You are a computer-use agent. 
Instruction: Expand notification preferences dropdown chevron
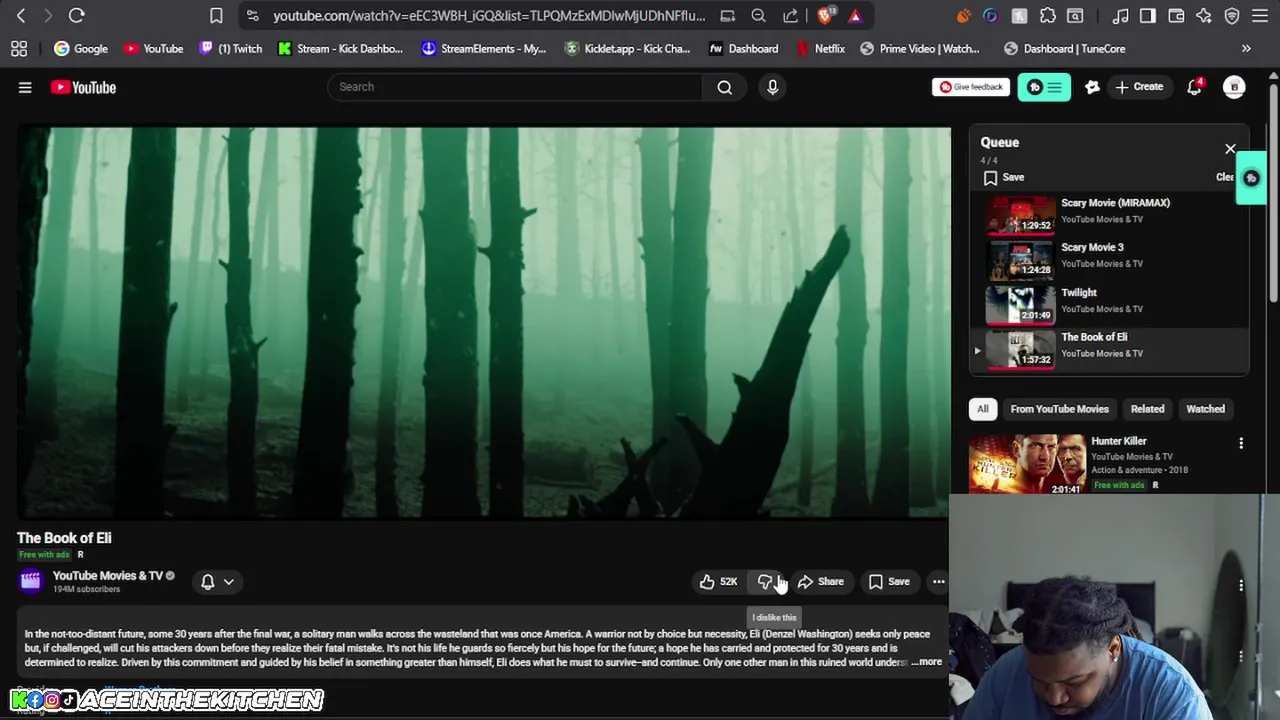(229, 581)
